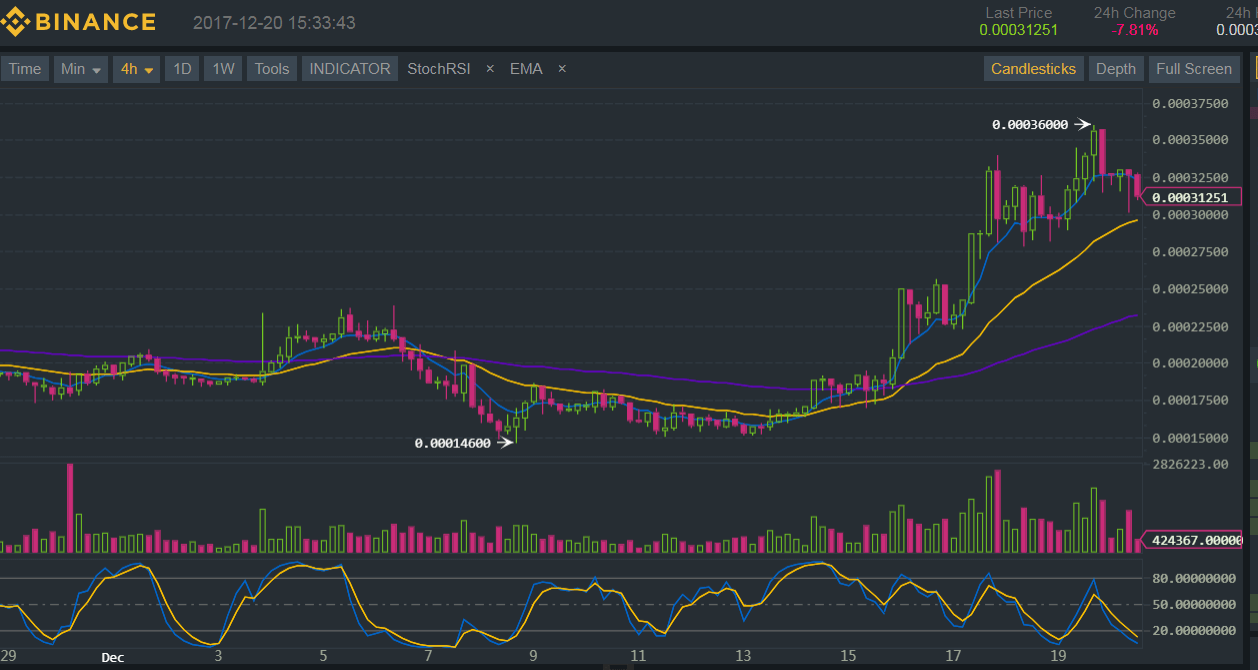This screenshot has width=1258, height=670.
Task: Click the current price tag 0.00031251 on axis
Action: click(1190, 197)
